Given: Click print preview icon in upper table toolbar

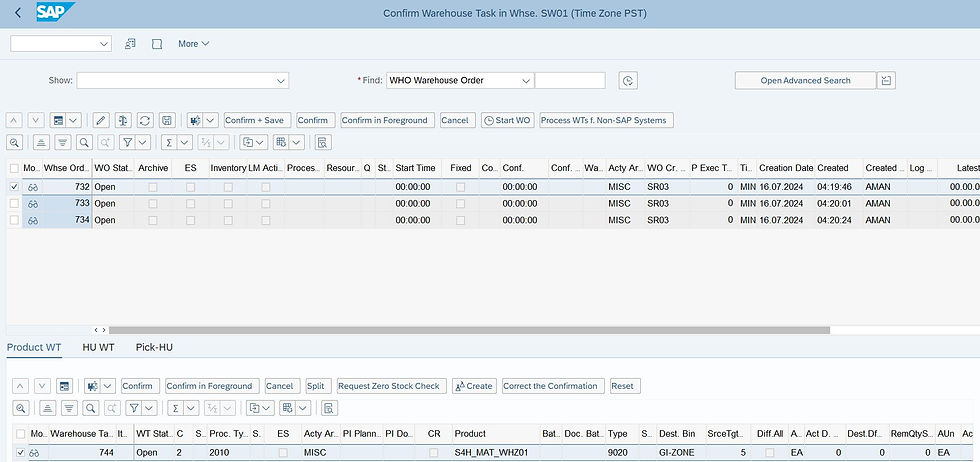Looking at the screenshot, I should click(x=322, y=143).
